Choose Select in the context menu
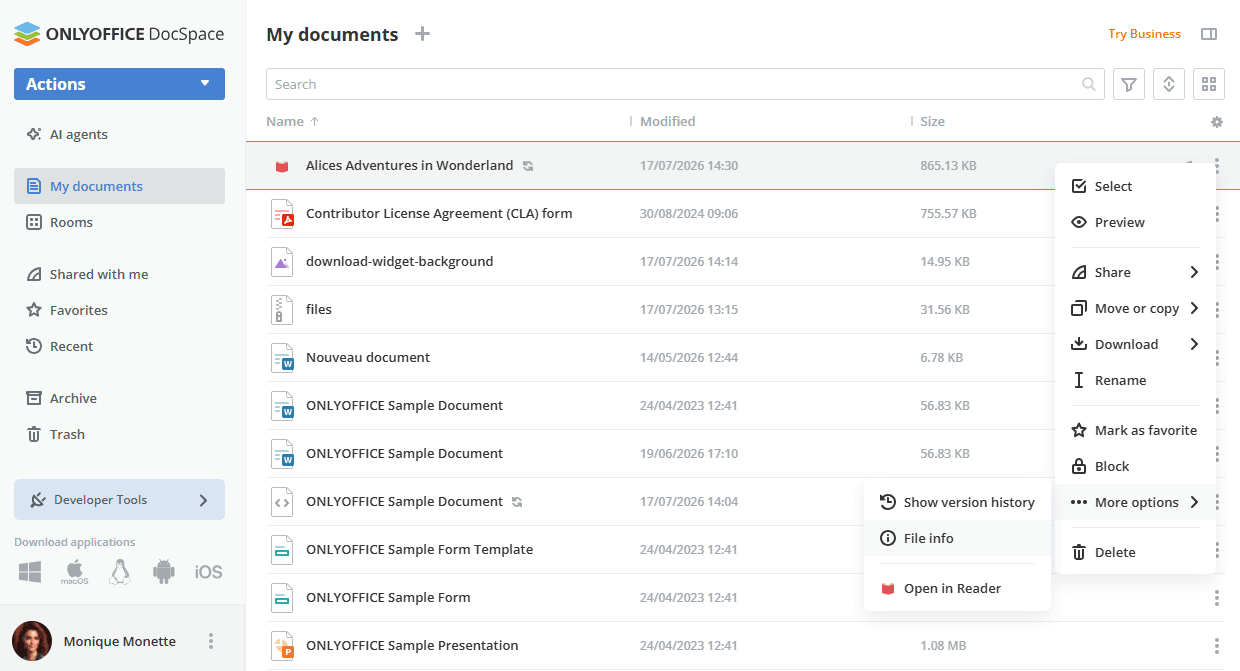 [1135, 186]
